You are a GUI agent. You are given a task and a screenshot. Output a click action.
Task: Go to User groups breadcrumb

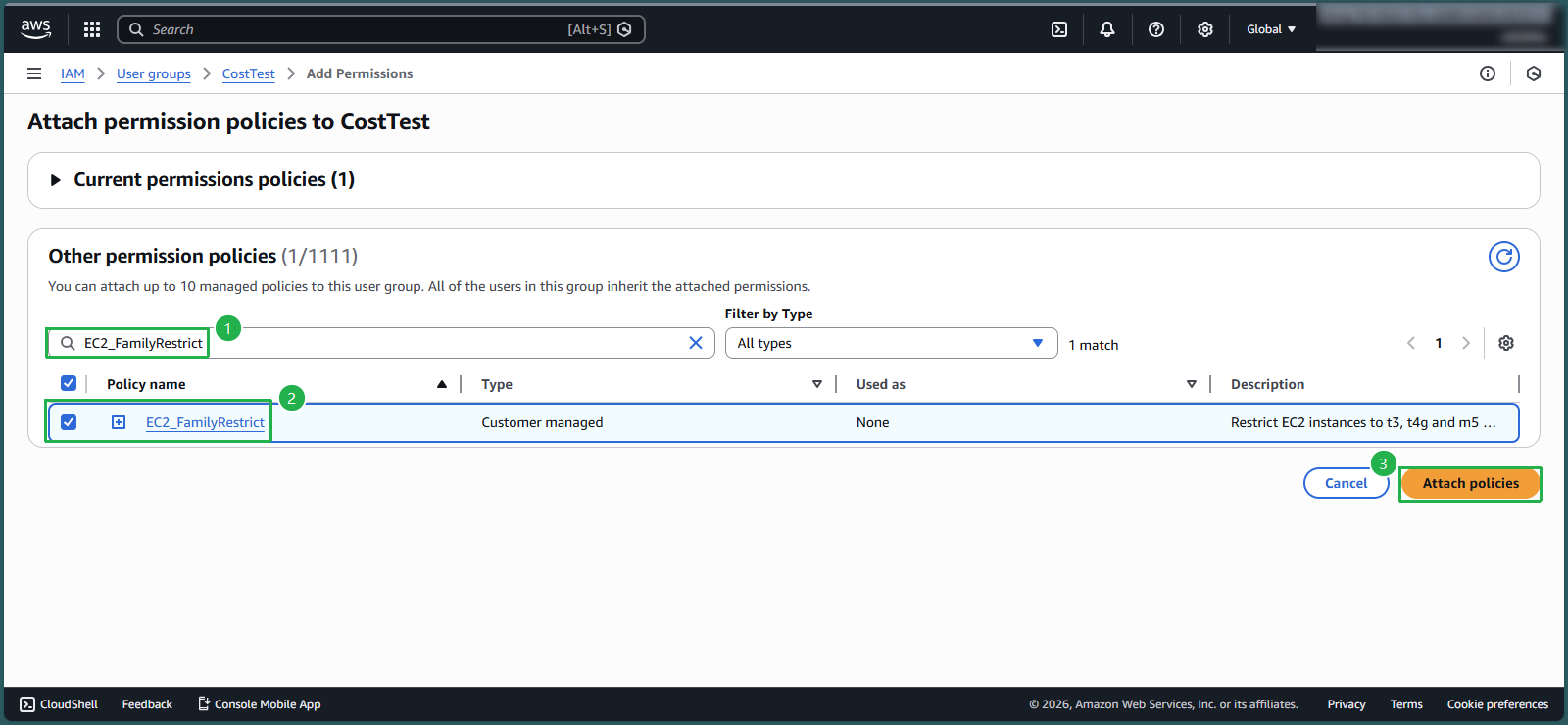pyautogui.click(x=154, y=73)
